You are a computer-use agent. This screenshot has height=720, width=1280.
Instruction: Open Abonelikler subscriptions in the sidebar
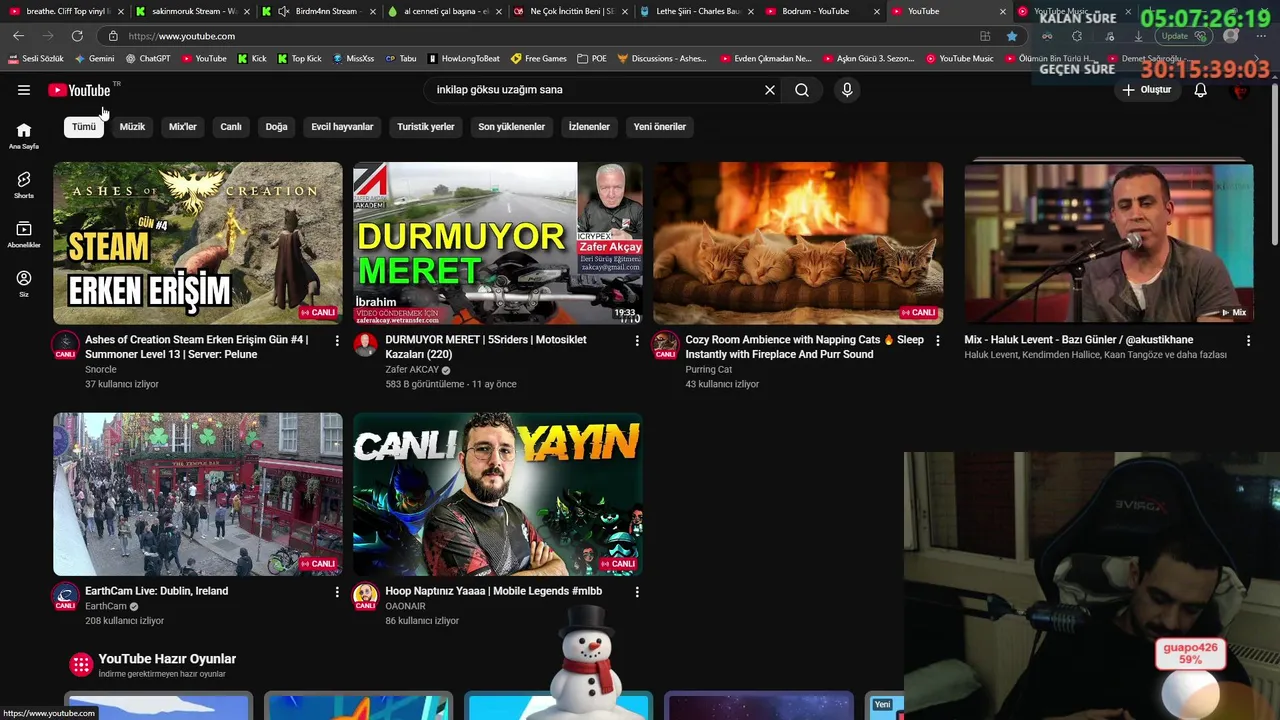point(24,235)
